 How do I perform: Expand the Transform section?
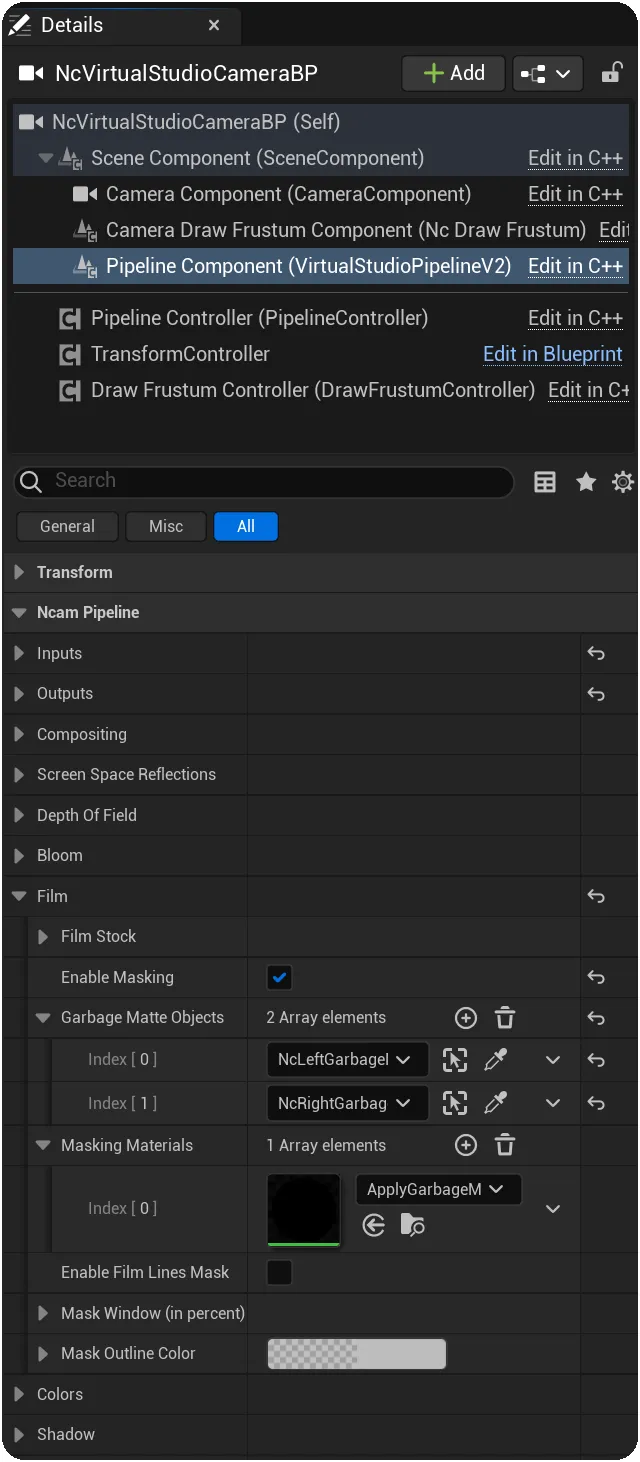click(19, 572)
